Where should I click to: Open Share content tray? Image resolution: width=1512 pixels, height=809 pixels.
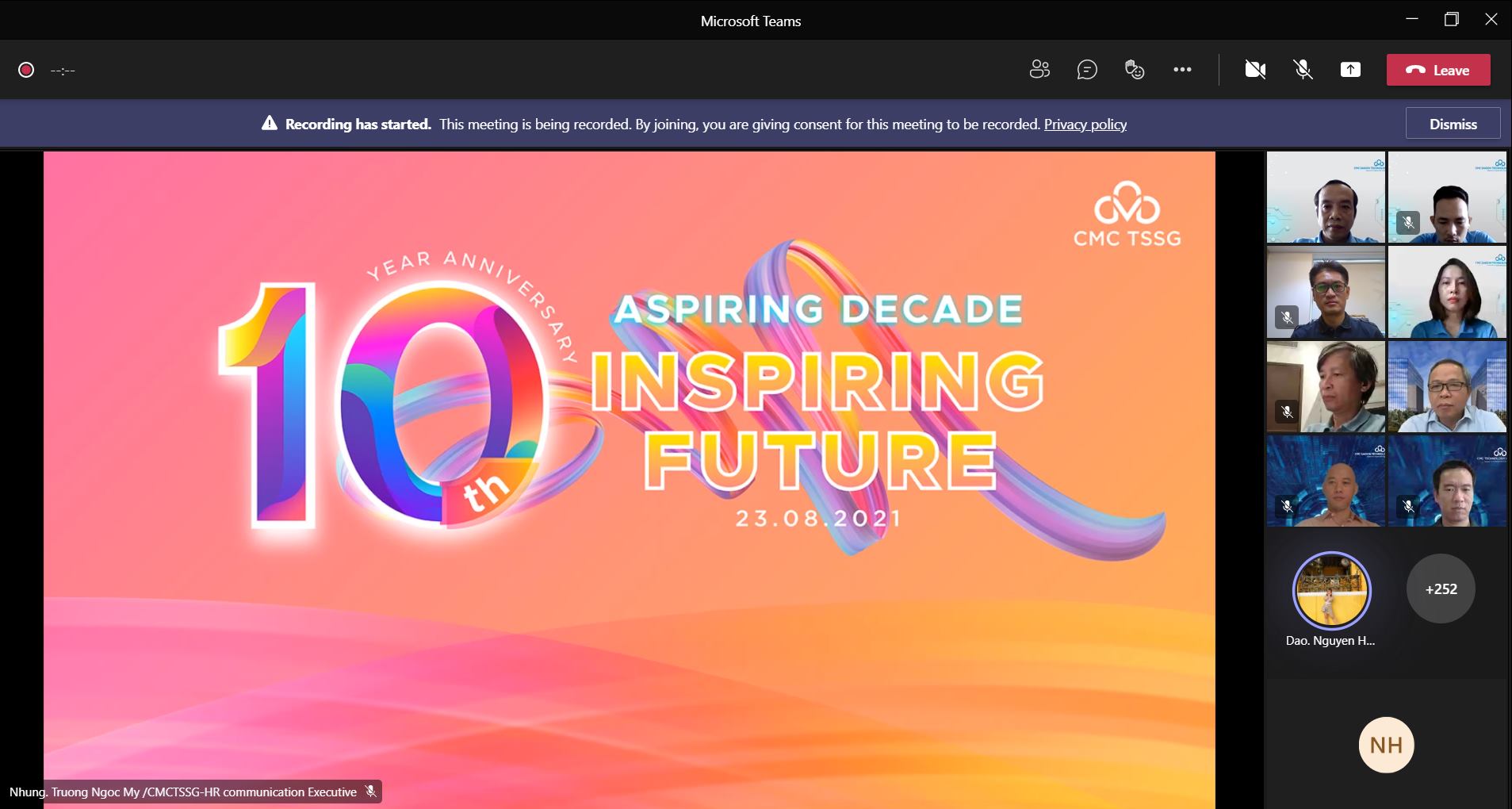click(1350, 70)
